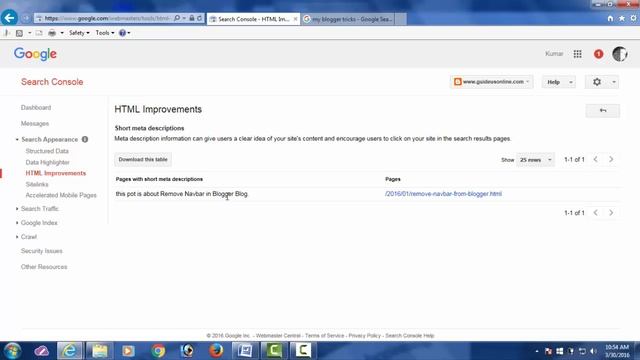
Task: Click the Print icon in command bar
Action: click(52, 33)
